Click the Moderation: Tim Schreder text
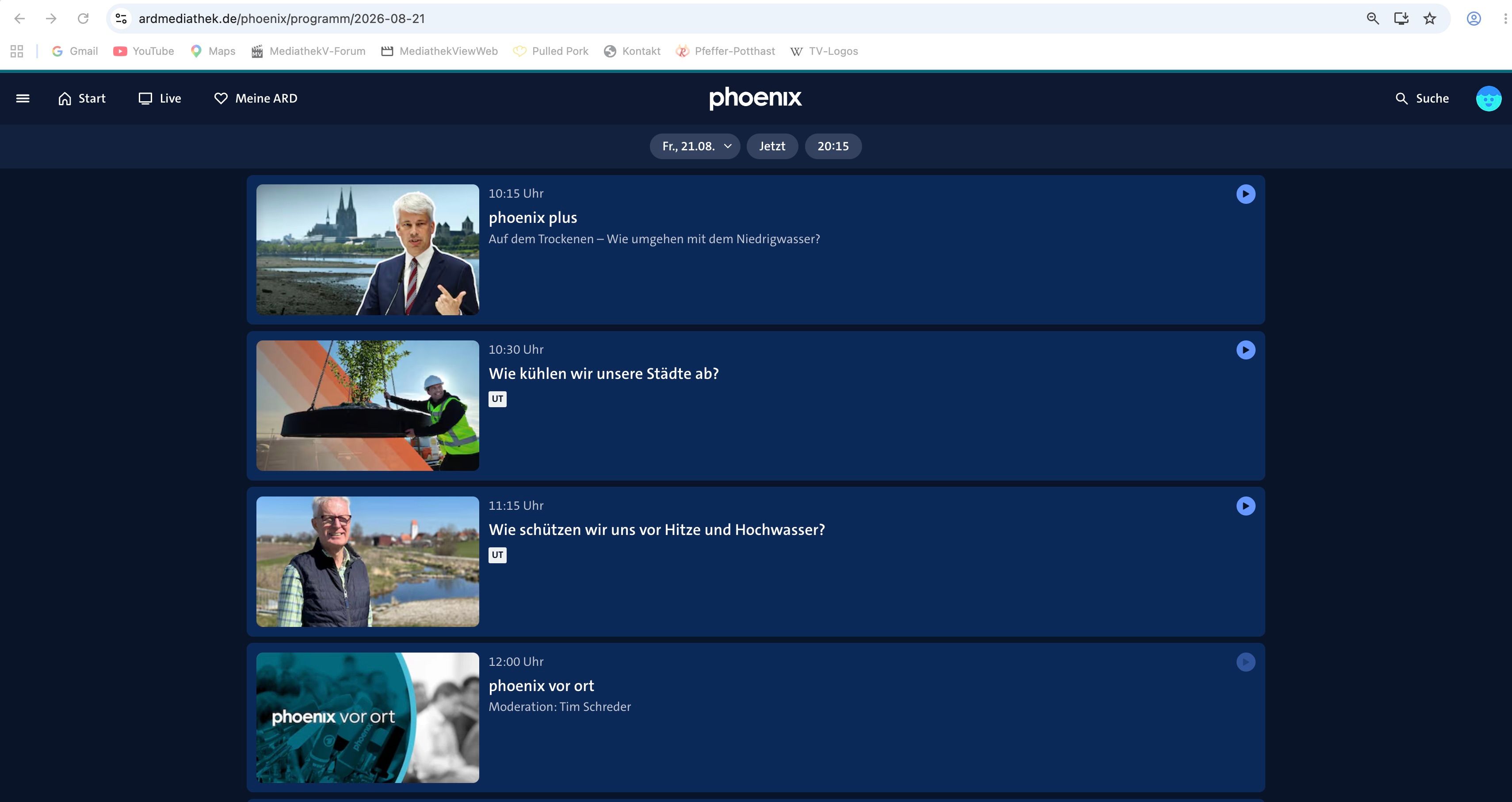Screen dimensions: 1512x802 (x=560, y=707)
